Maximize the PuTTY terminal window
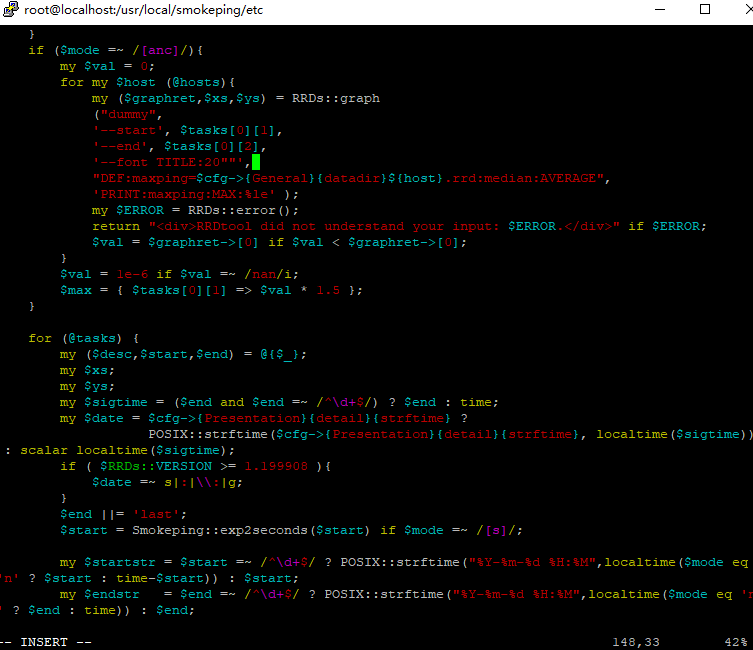This screenshot has height=650, width=753. point(704,9)
